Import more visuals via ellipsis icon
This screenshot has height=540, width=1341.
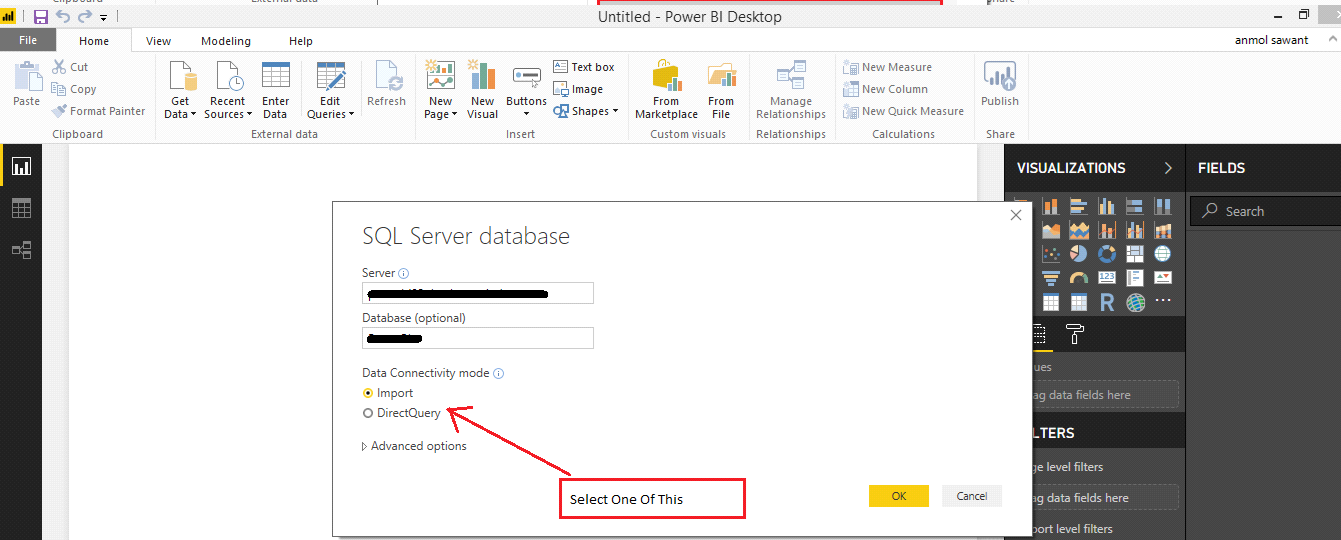(1163, 301)
